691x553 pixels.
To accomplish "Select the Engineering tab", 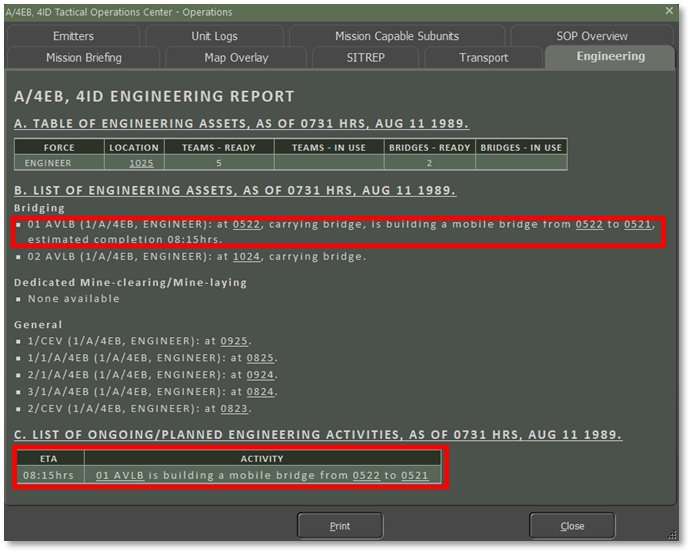I will point(610,57).
